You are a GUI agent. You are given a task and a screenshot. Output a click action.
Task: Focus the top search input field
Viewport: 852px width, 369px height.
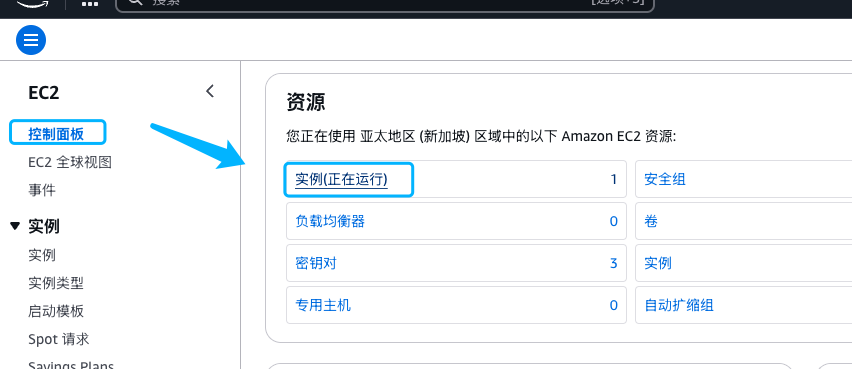coord(385,4)
